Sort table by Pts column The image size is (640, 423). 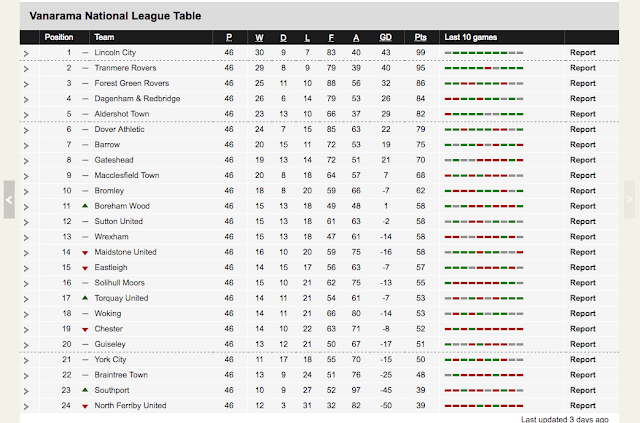click(420, 37)
